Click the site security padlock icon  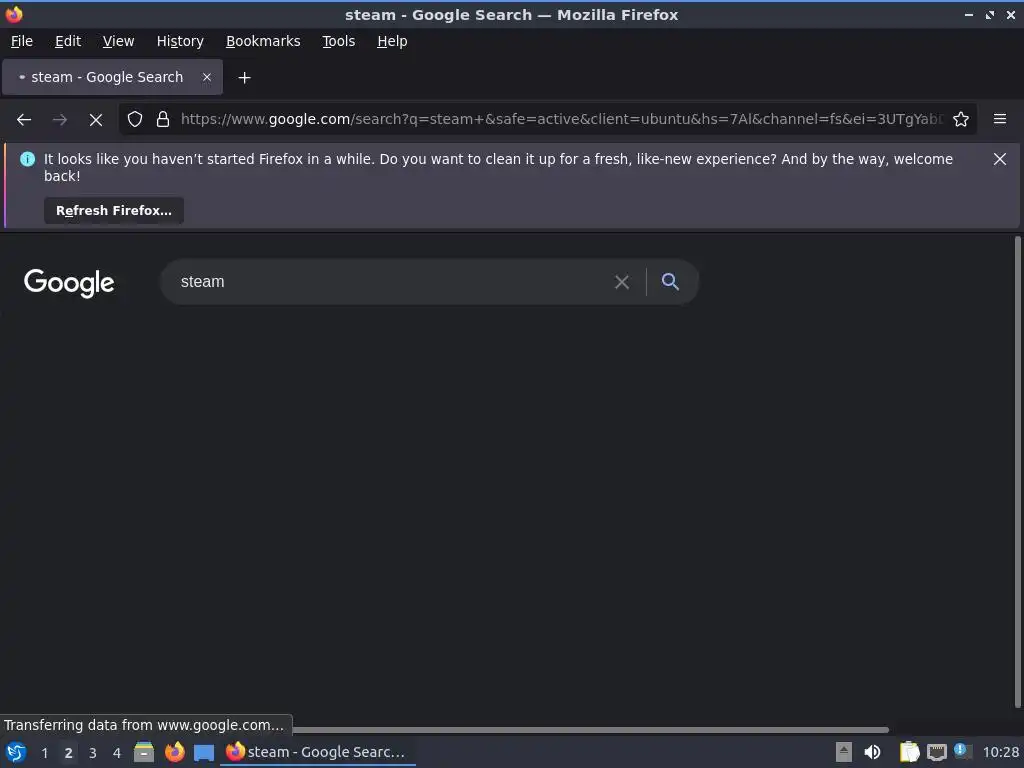click(x=163, y=120)
